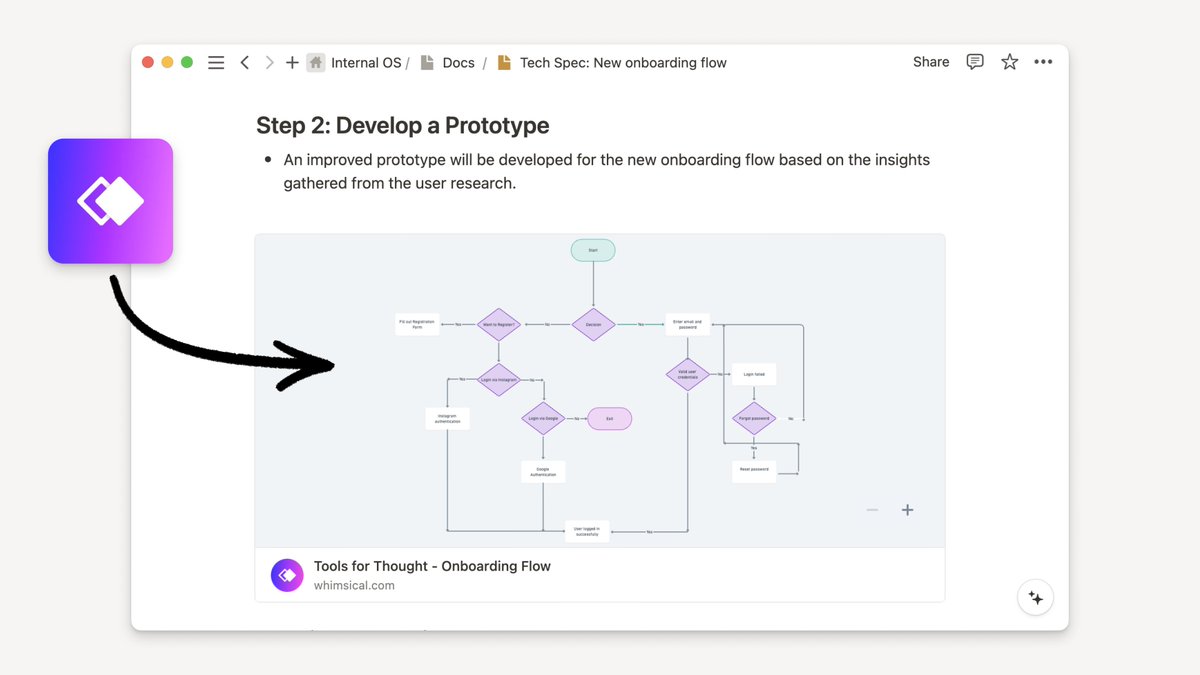The height and width of the screenshot is (675, 1200).
Task: Open the three-dot more menu
Action: tap(1043, 62)
